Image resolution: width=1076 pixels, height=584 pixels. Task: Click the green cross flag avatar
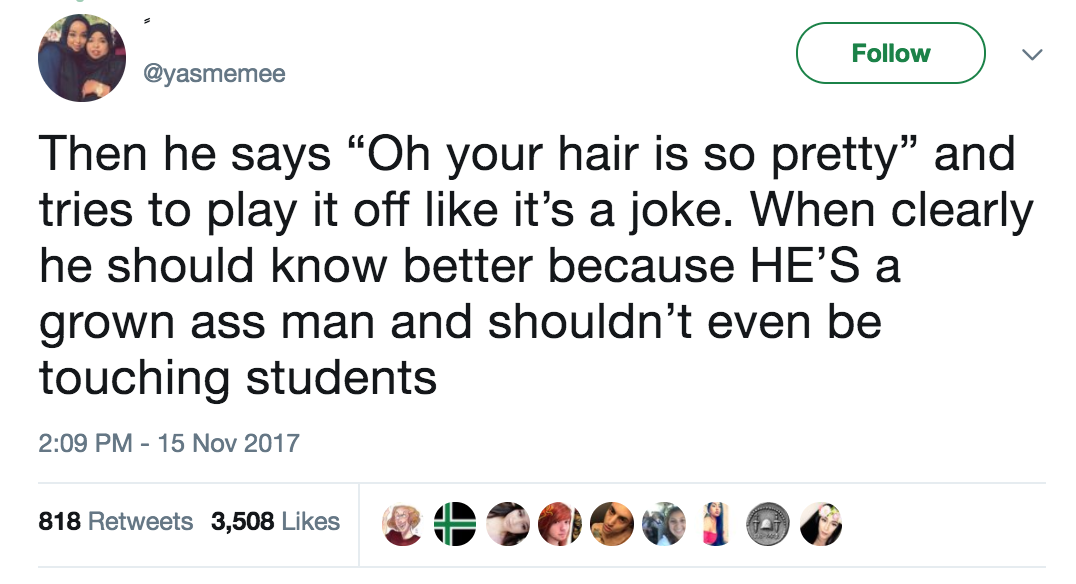(x=456, y=523)
